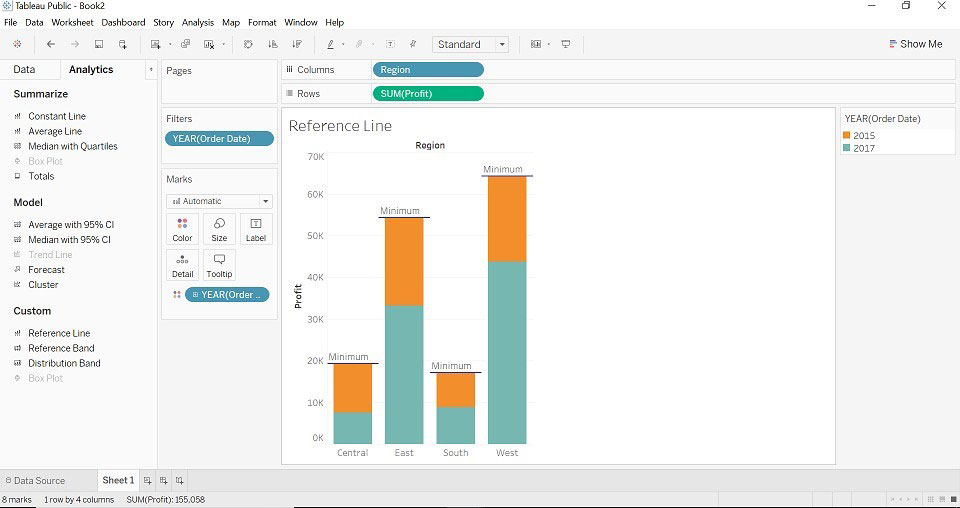Click the Tableau start page logo icon

17,44
